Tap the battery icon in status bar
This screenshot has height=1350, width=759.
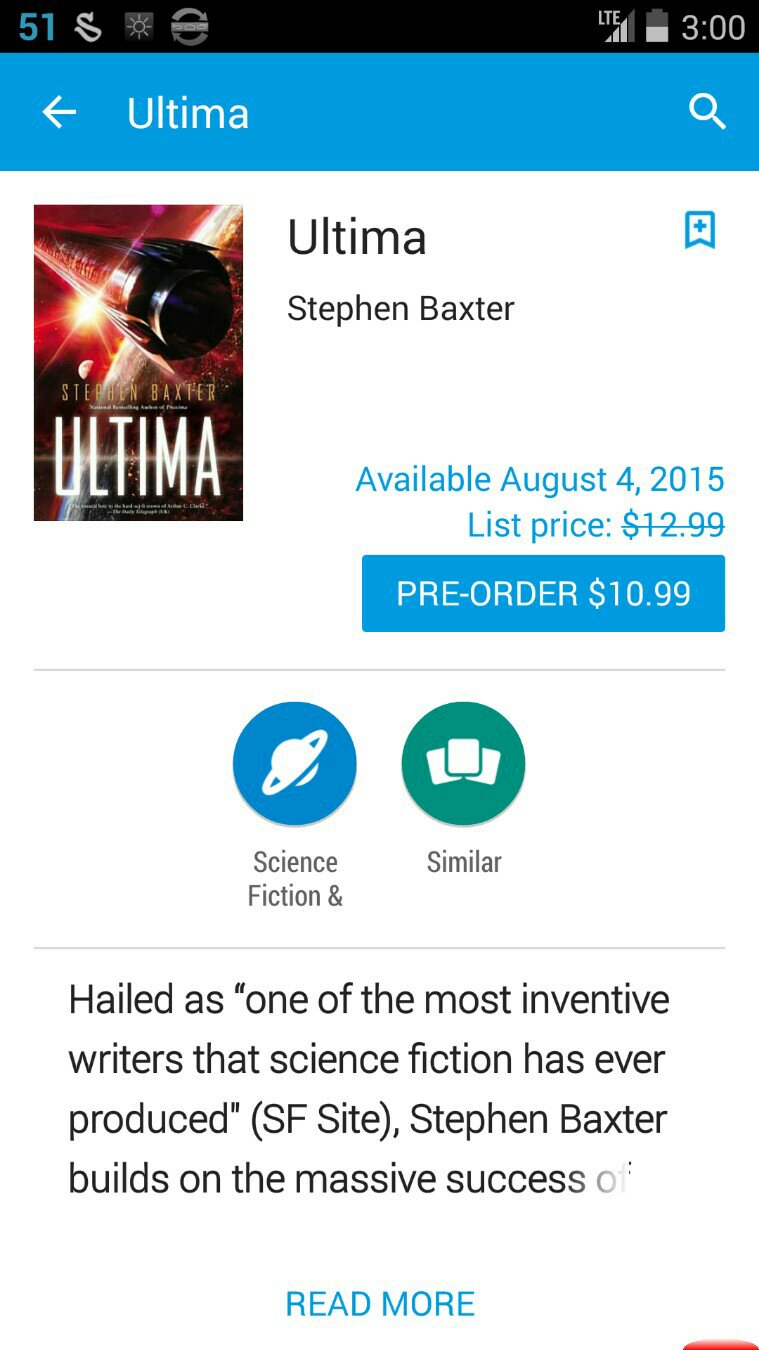pyautogui.click(x=657, y=26)
